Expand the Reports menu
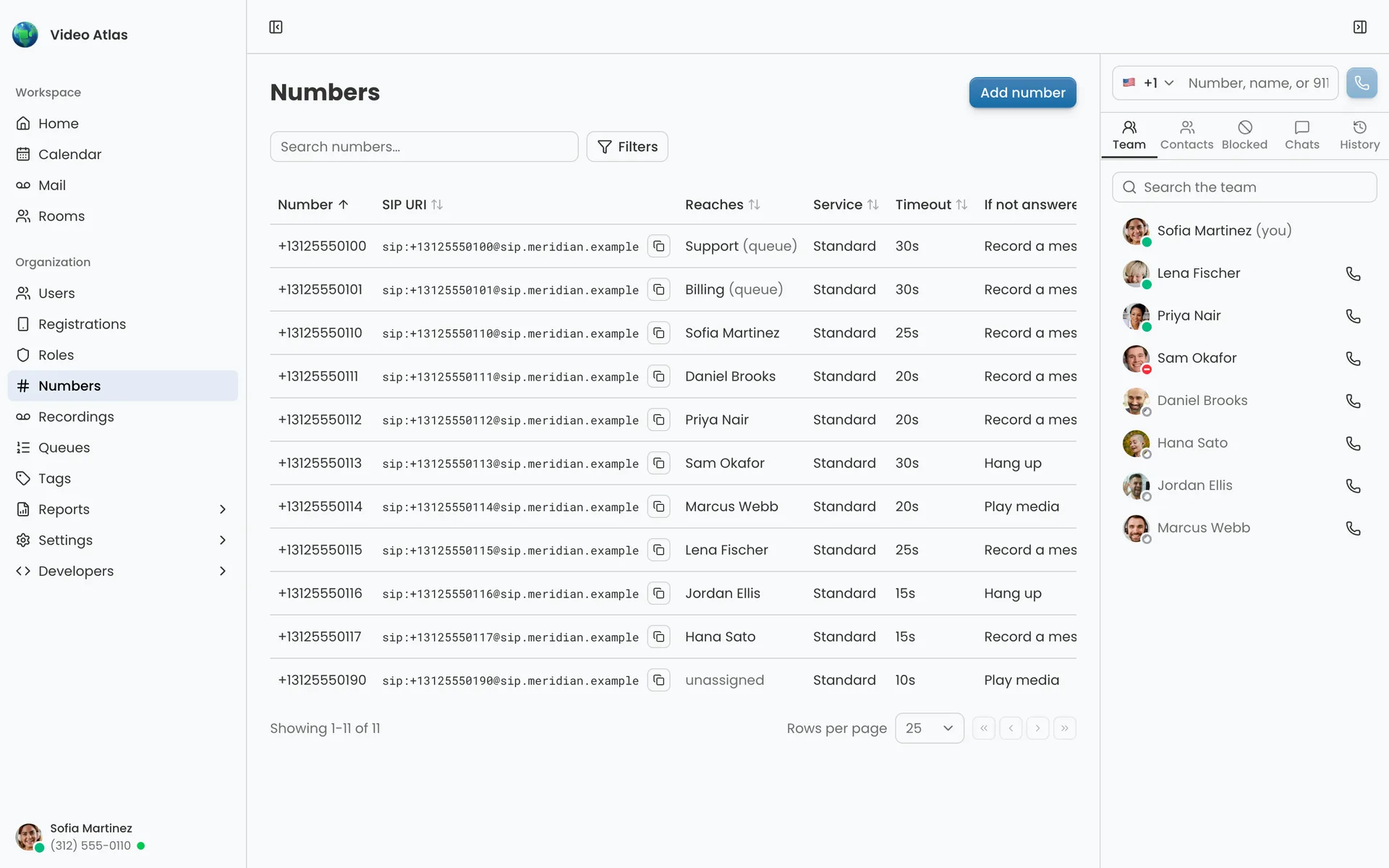Screen dimensions: 1389x868 123,509
